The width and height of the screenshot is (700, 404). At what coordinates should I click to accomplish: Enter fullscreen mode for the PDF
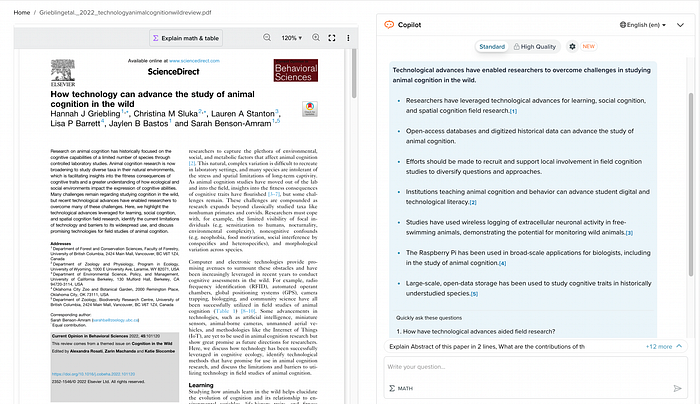click(x=332, y=38)
